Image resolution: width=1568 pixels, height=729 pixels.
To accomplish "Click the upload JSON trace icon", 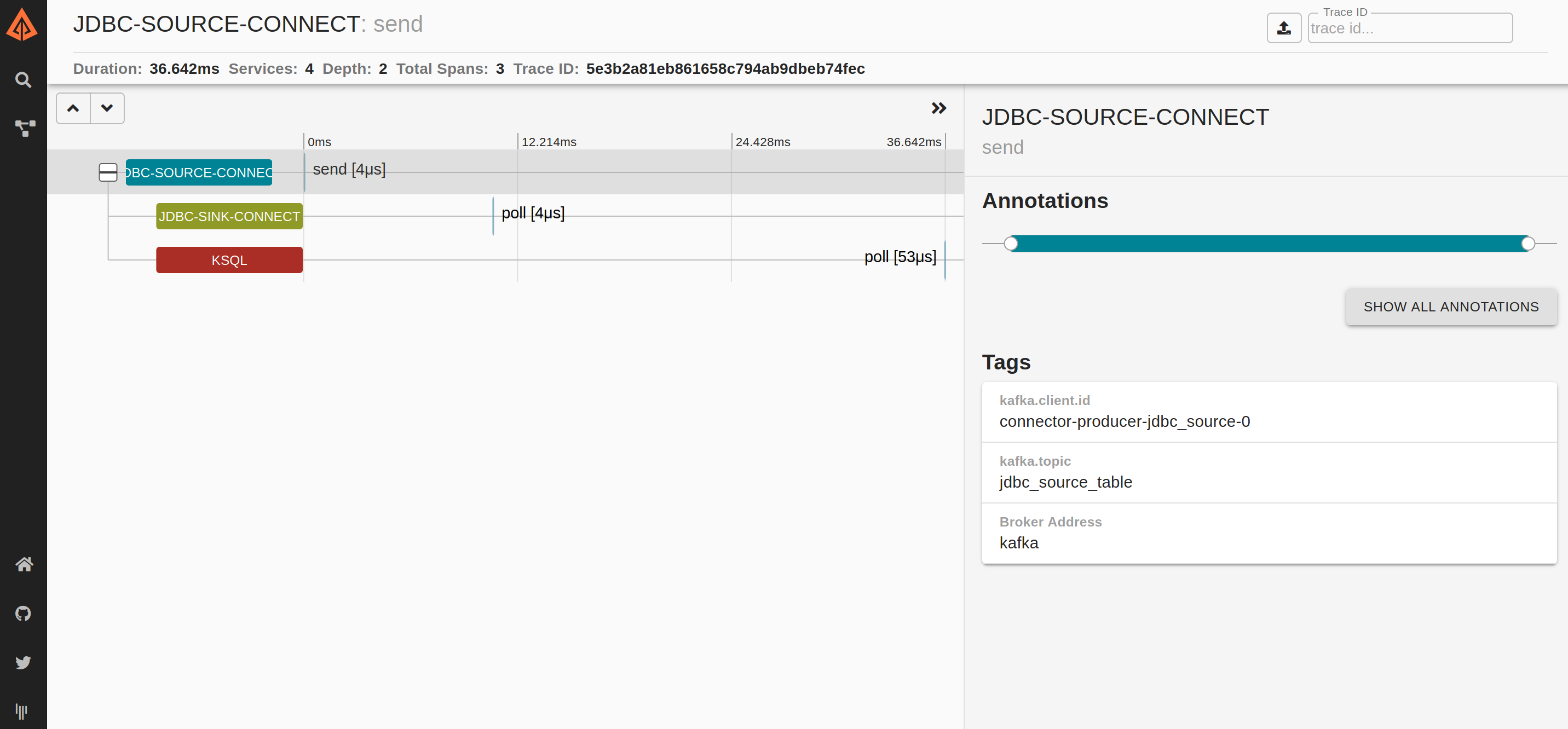I will pyautogui.click(x=1283, y=28).
